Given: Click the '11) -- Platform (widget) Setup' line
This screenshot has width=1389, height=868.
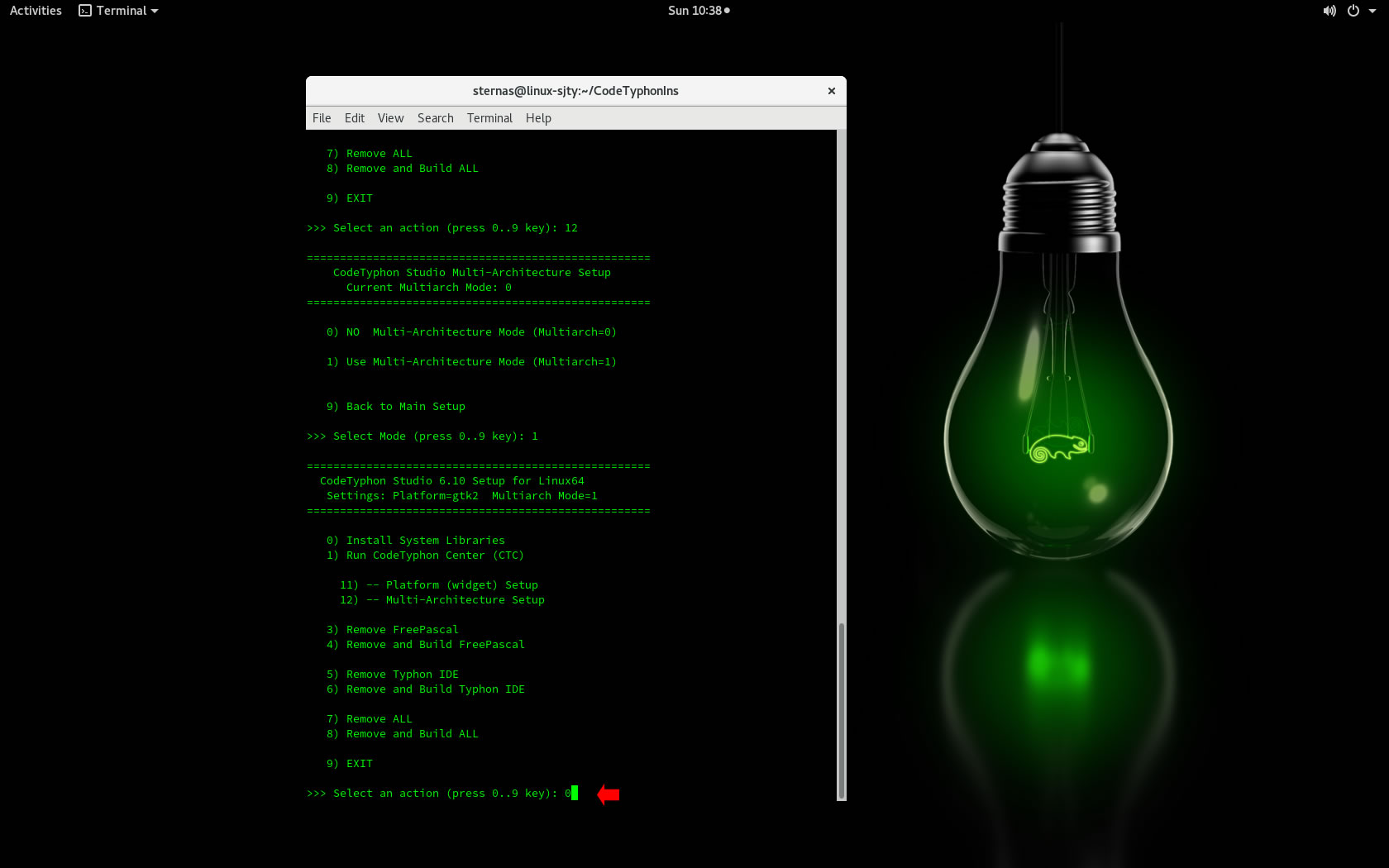Looking at the screenshot, I should coord(439,585).
